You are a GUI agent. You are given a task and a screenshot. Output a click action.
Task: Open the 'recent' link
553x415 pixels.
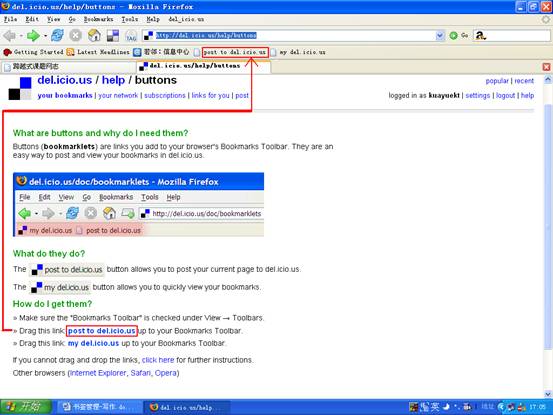[524, 81]
